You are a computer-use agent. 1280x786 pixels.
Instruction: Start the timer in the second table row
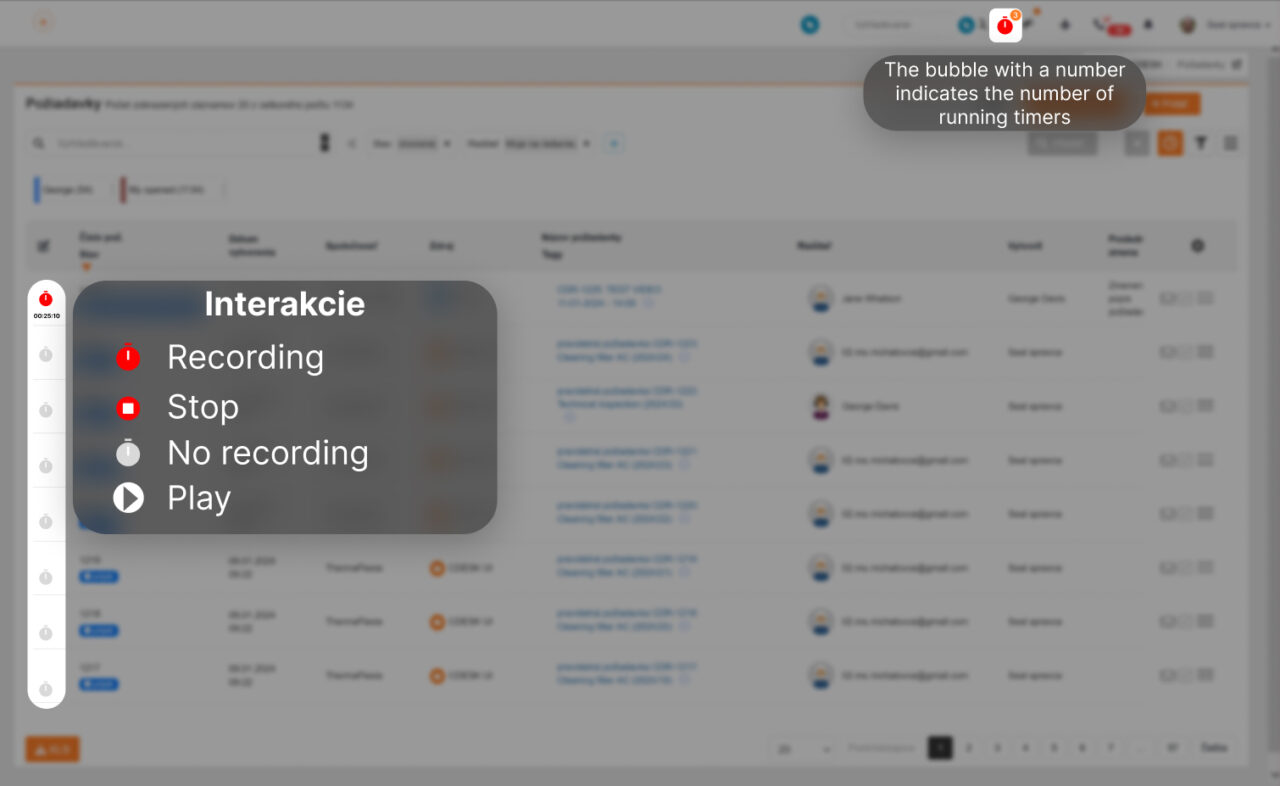click(x=46, y=355)
